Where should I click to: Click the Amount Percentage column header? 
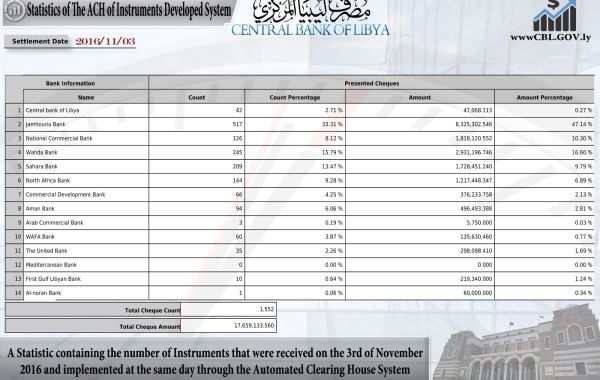545,97
